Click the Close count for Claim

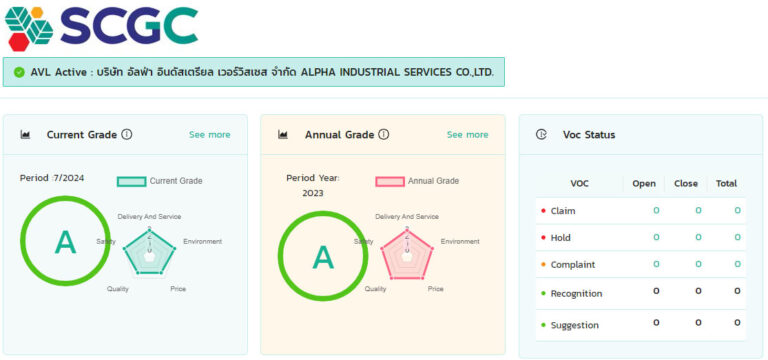(x=698, y=210)
